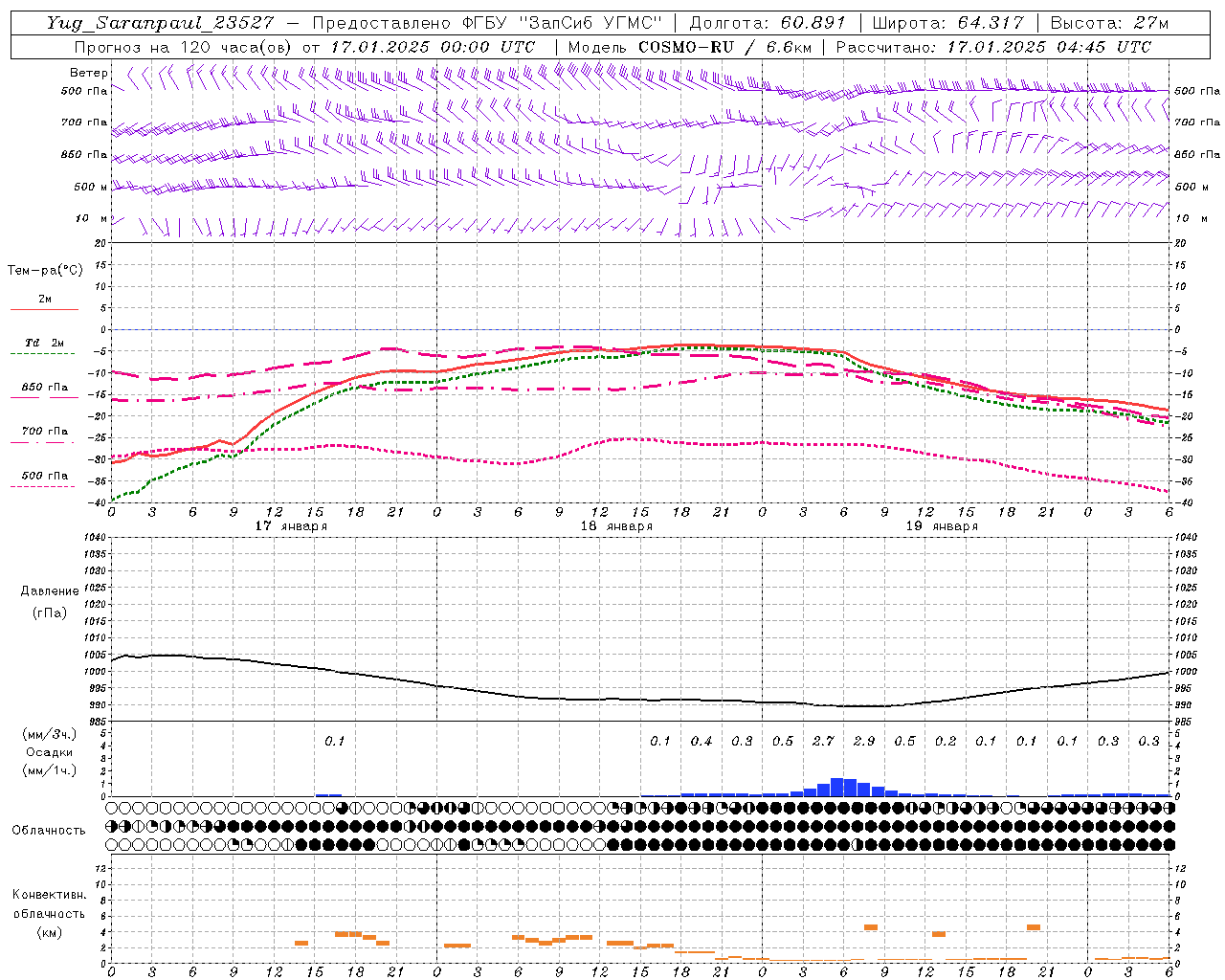Click the tallest blue precipitation bar
The width and height of the screenshot is (1225, 980).
pos(836,787)
